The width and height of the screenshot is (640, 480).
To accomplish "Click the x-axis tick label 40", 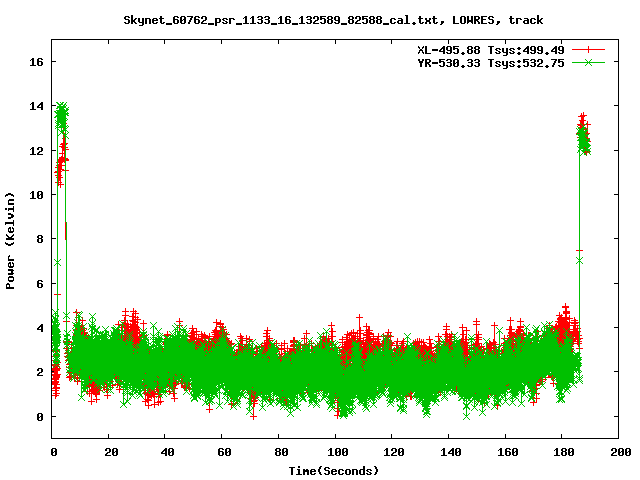I will [x=167, y=452].
